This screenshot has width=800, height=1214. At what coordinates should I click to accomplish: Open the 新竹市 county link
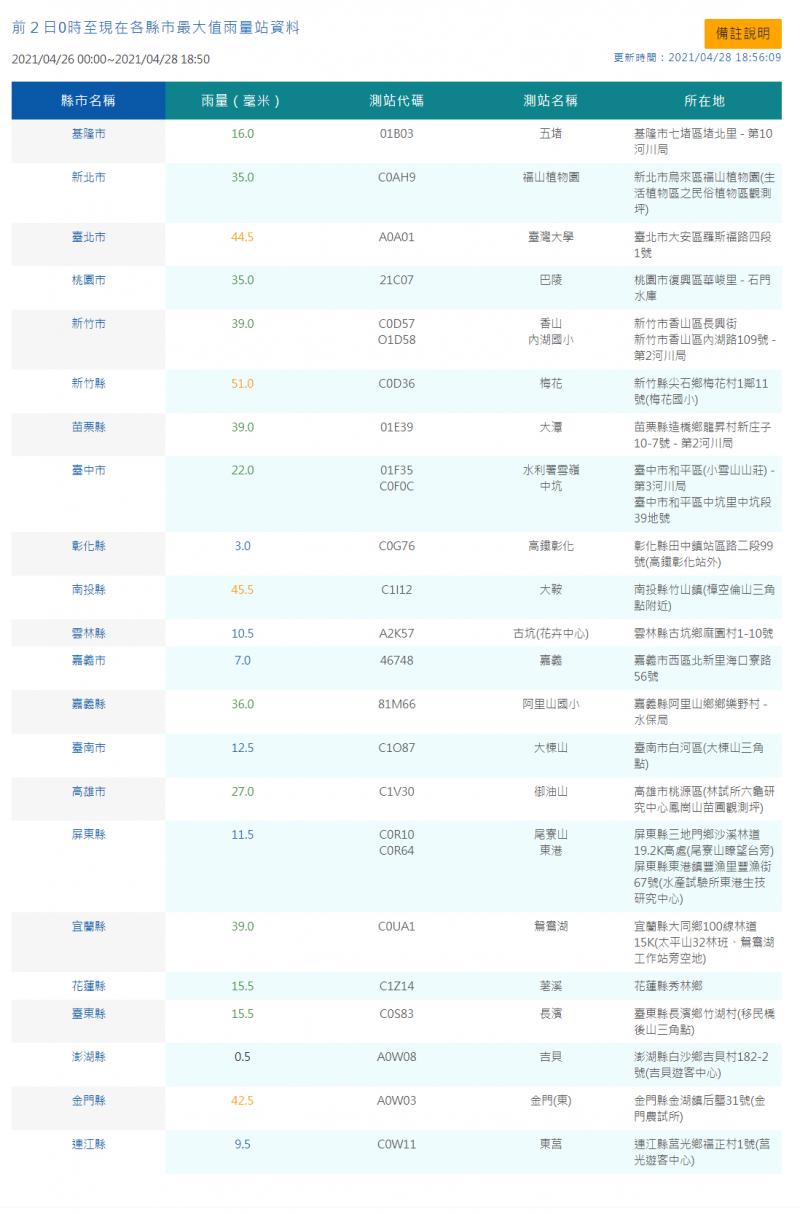pos(88,324)
